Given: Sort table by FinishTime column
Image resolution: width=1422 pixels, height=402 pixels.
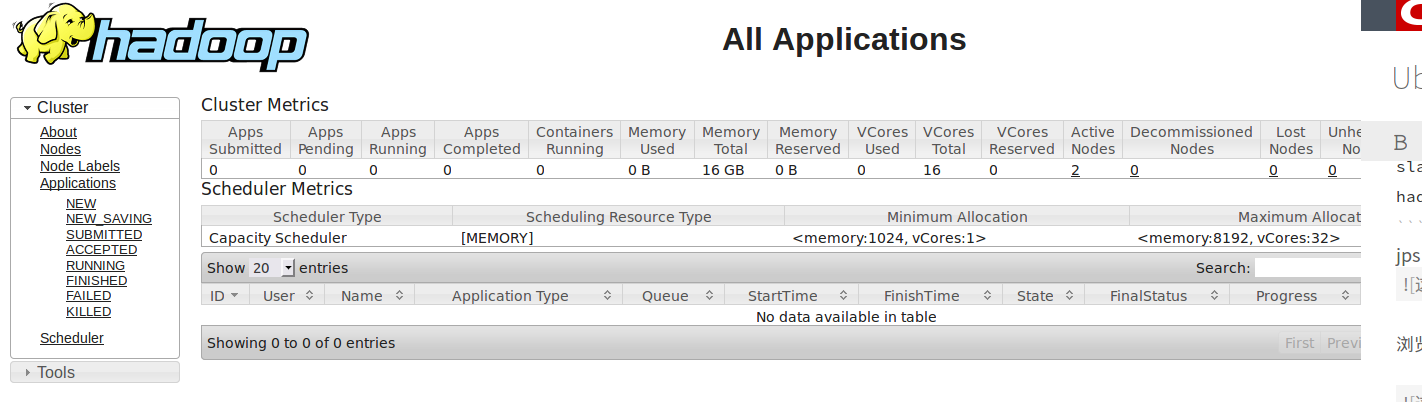Looking at the screenshot, I should pyautogui.click(x=930, y=296).
